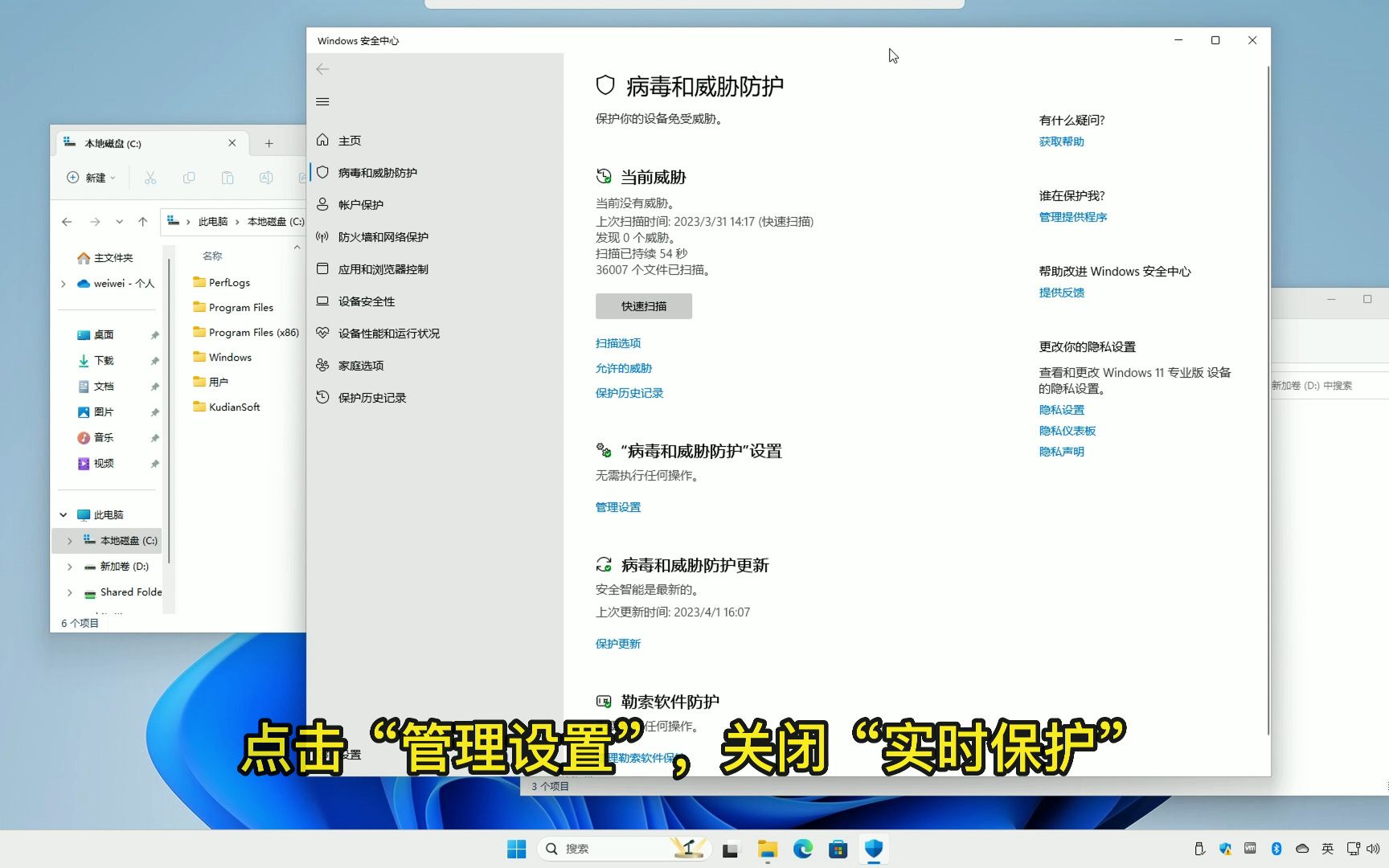Click the Bluetooth icon in the tray
Viewport: 1389px width, 868px height.
(x=1276, y=848)
